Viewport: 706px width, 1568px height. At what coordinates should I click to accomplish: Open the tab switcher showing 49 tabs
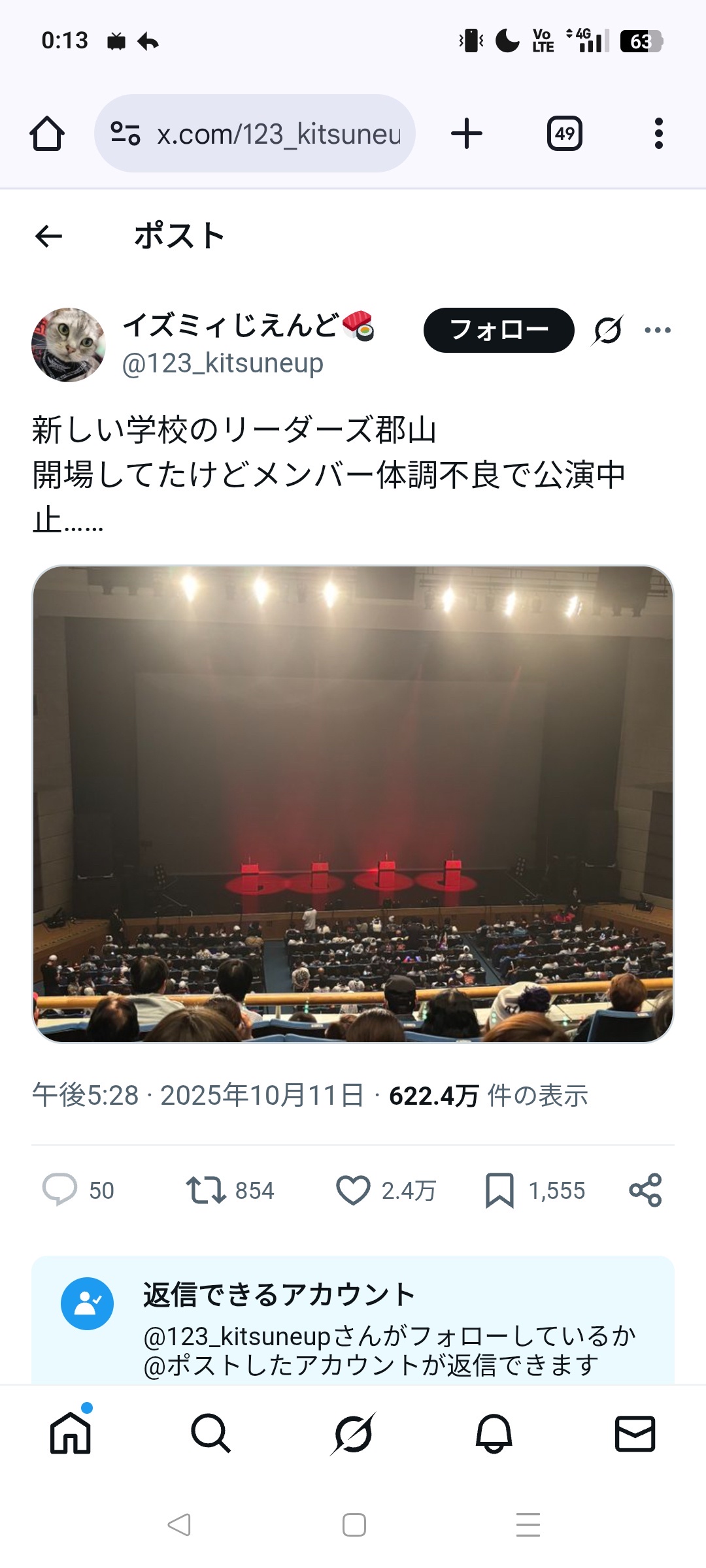(x=565, y=134)
